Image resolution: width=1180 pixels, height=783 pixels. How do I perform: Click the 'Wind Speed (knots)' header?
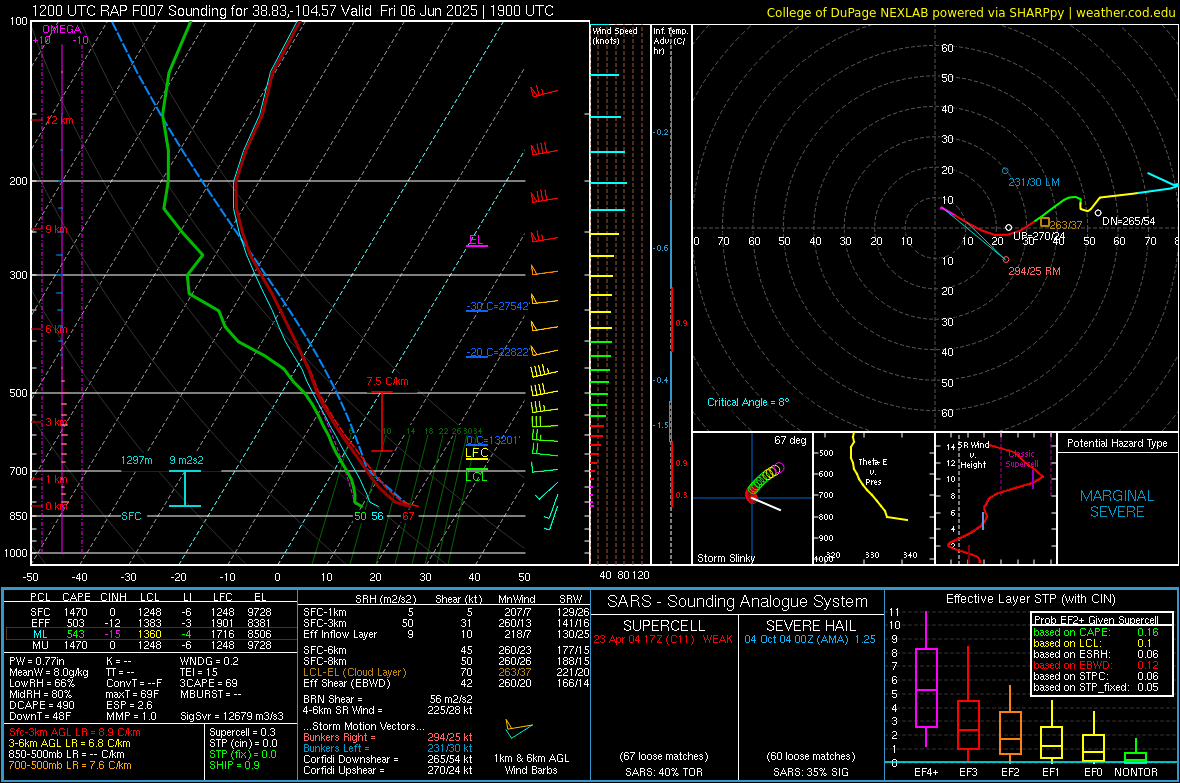615,35
